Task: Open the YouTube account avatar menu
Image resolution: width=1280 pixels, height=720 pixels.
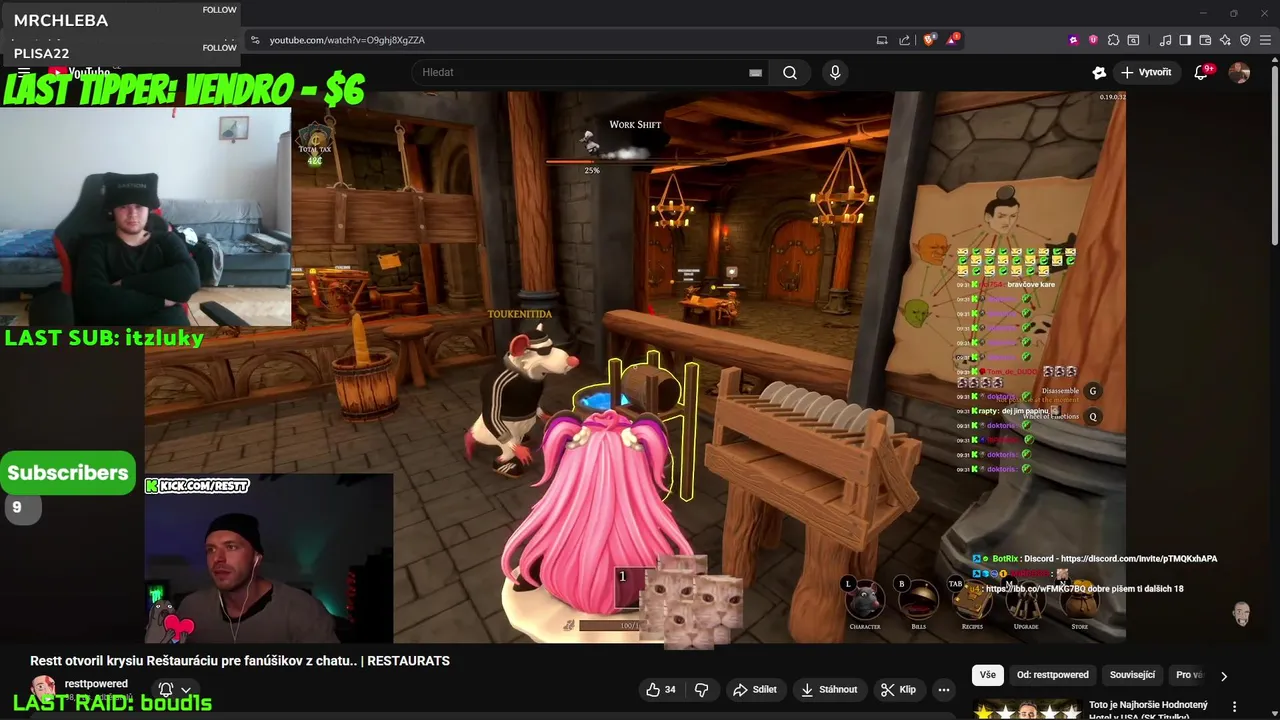Action: [1240, 72]
